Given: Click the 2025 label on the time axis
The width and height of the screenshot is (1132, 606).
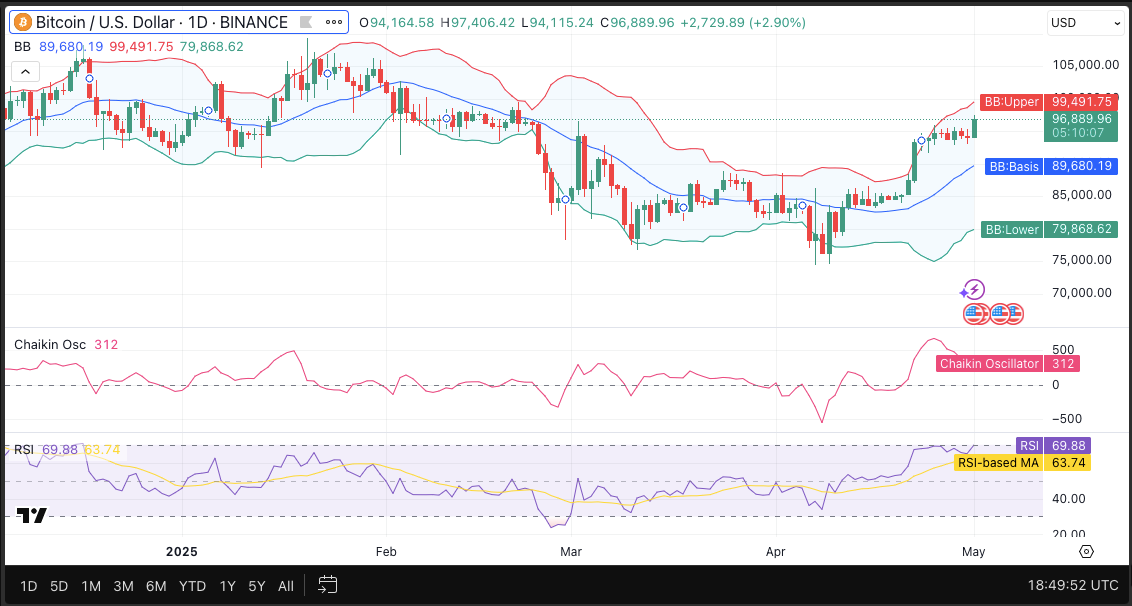Looking at the screenshot, I should [x=181, y=552].
